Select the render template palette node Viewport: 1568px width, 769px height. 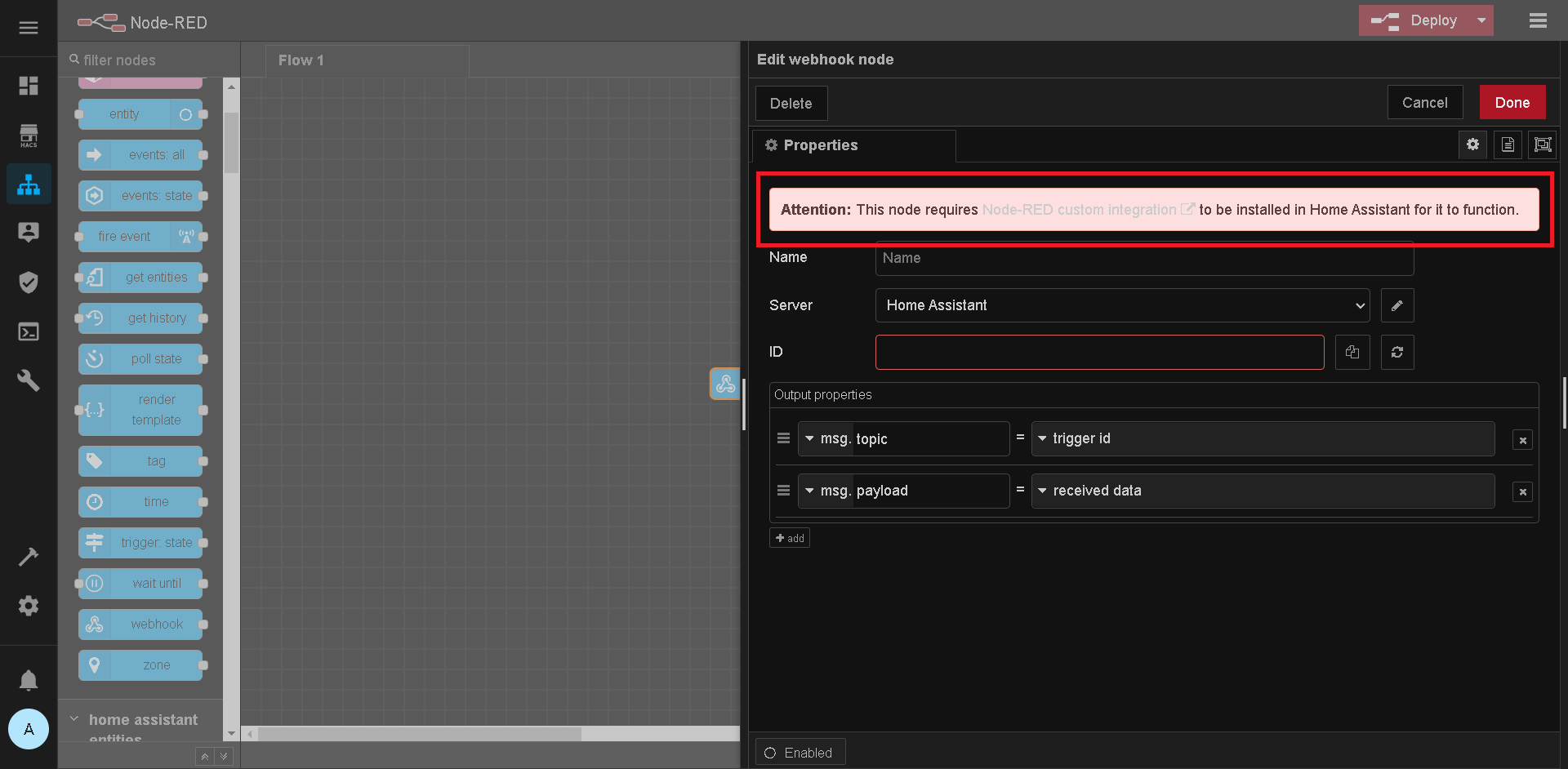pos(140,410)
